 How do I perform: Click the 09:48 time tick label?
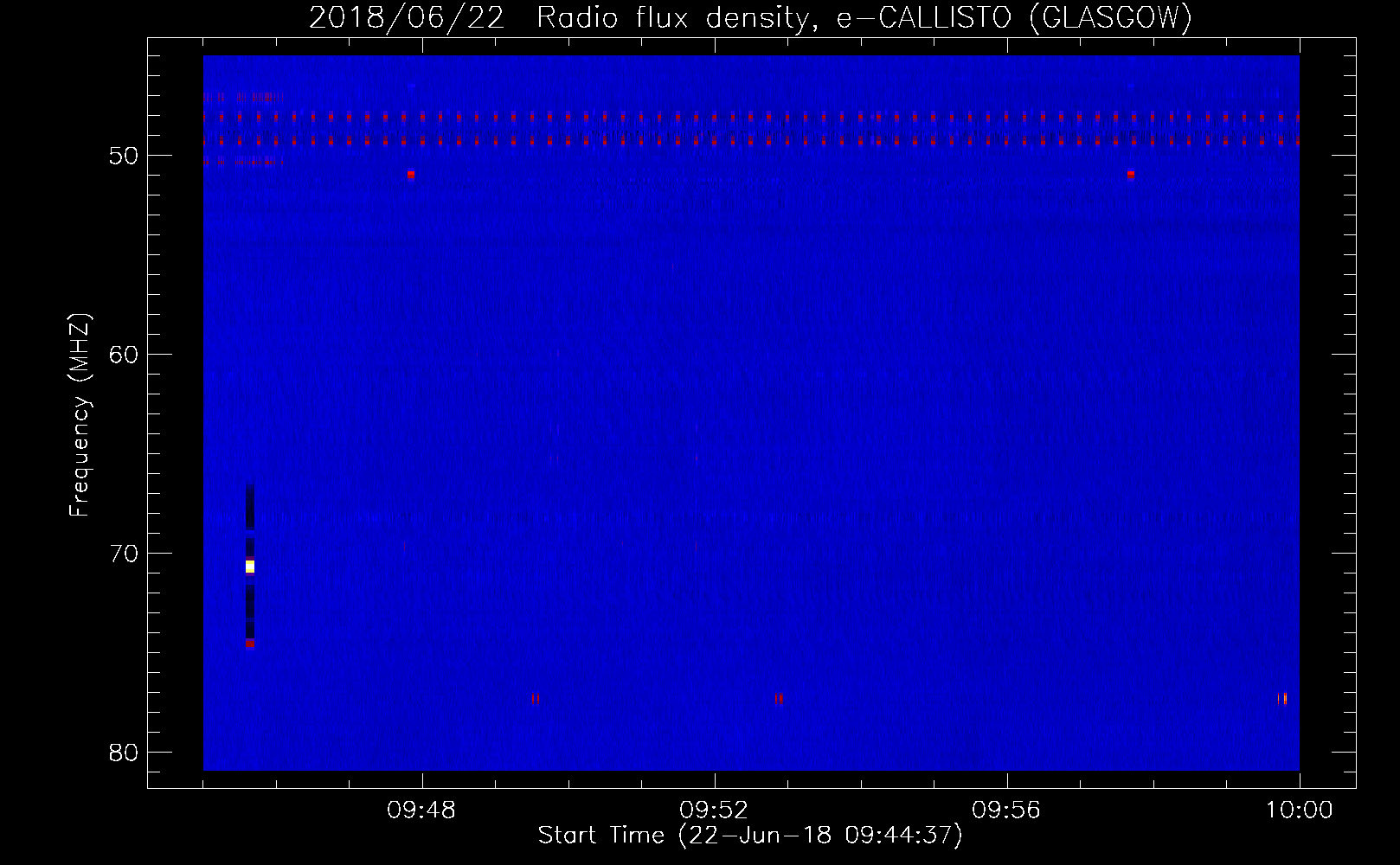point(421,811)
